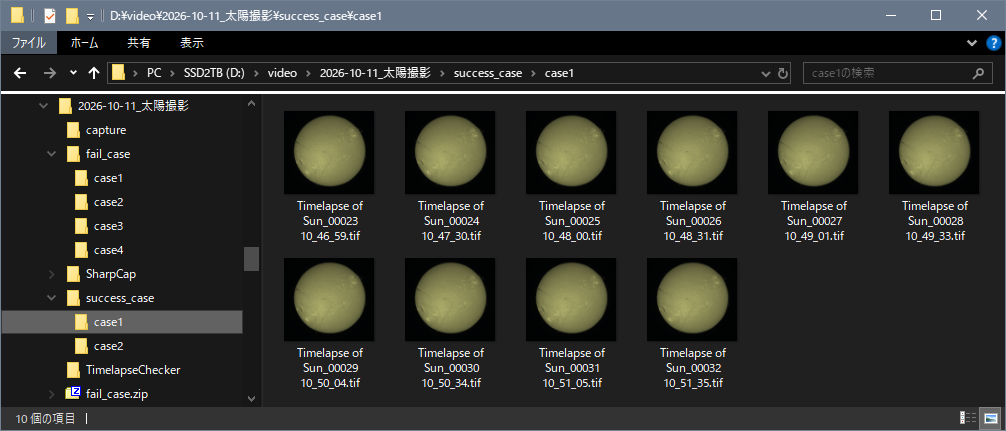
Task: Switch to details view icon
Action: pos(970,418)
